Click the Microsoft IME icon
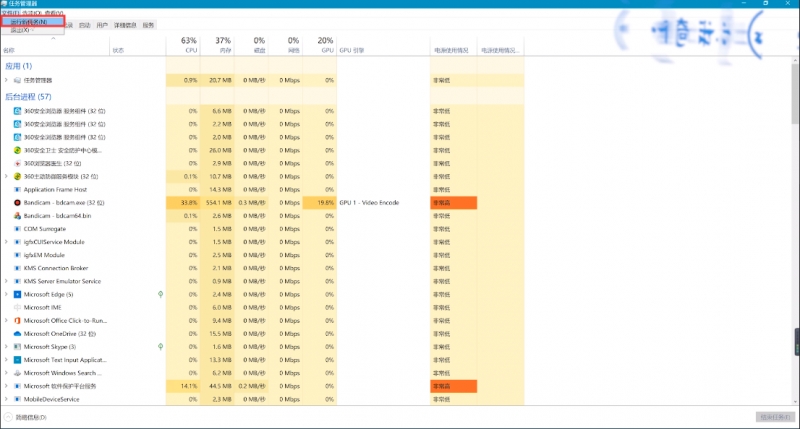This screenshot has height=429, width=800. click(x=17, y=308)
